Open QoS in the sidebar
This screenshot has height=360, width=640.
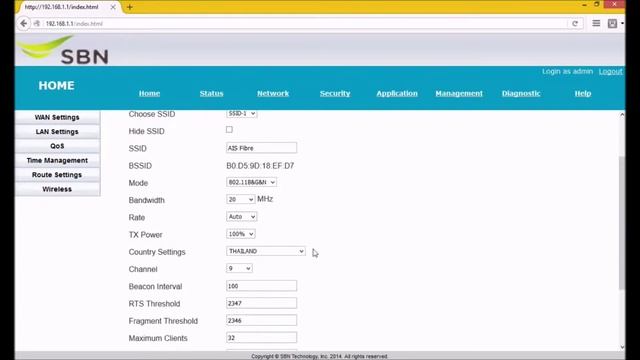[x=57, y=146]
